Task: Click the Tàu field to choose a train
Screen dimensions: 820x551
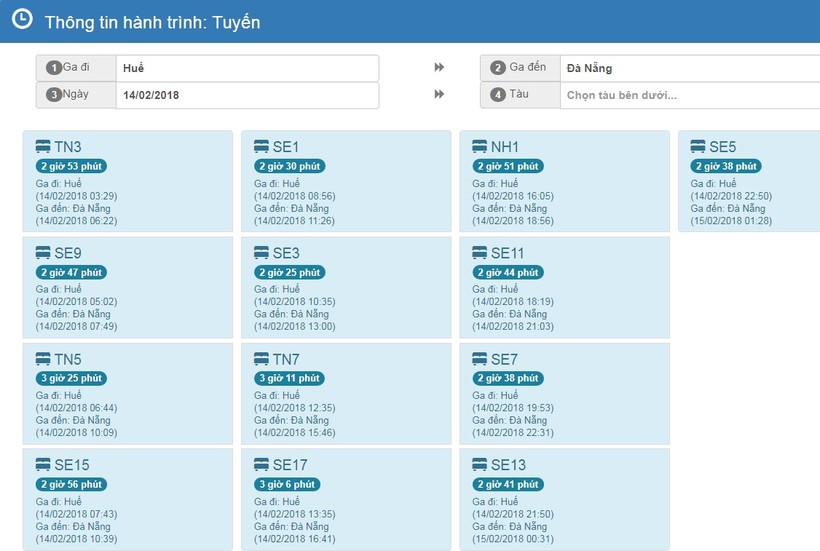Action: [x=688, y=95]
